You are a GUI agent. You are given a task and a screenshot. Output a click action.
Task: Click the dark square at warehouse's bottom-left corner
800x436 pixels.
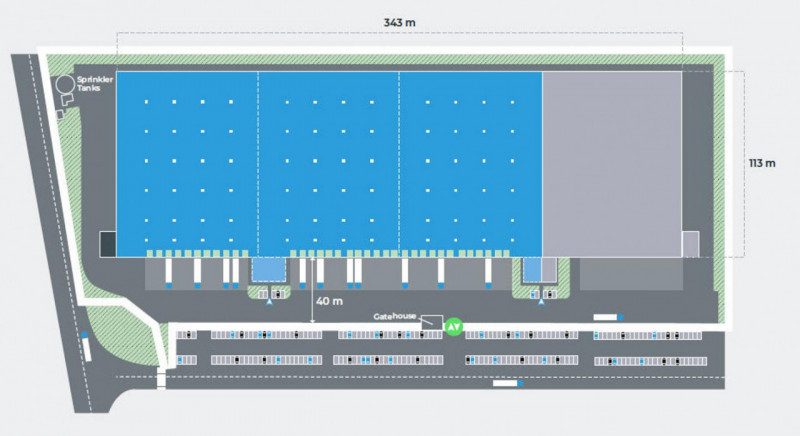(x=108, y=244)
